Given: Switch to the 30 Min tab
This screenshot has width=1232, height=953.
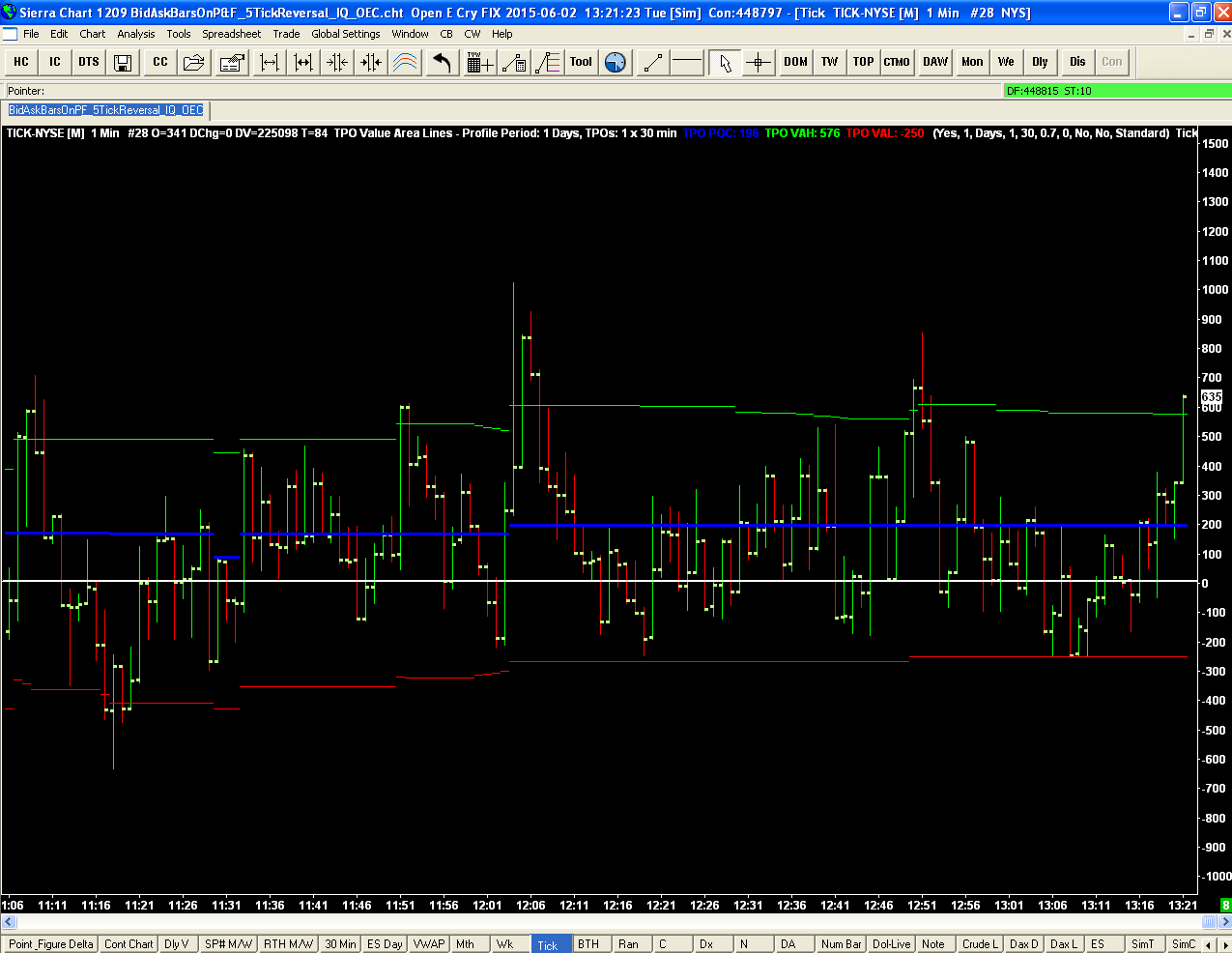Looking at the screenshot, I should pos(340,944).
